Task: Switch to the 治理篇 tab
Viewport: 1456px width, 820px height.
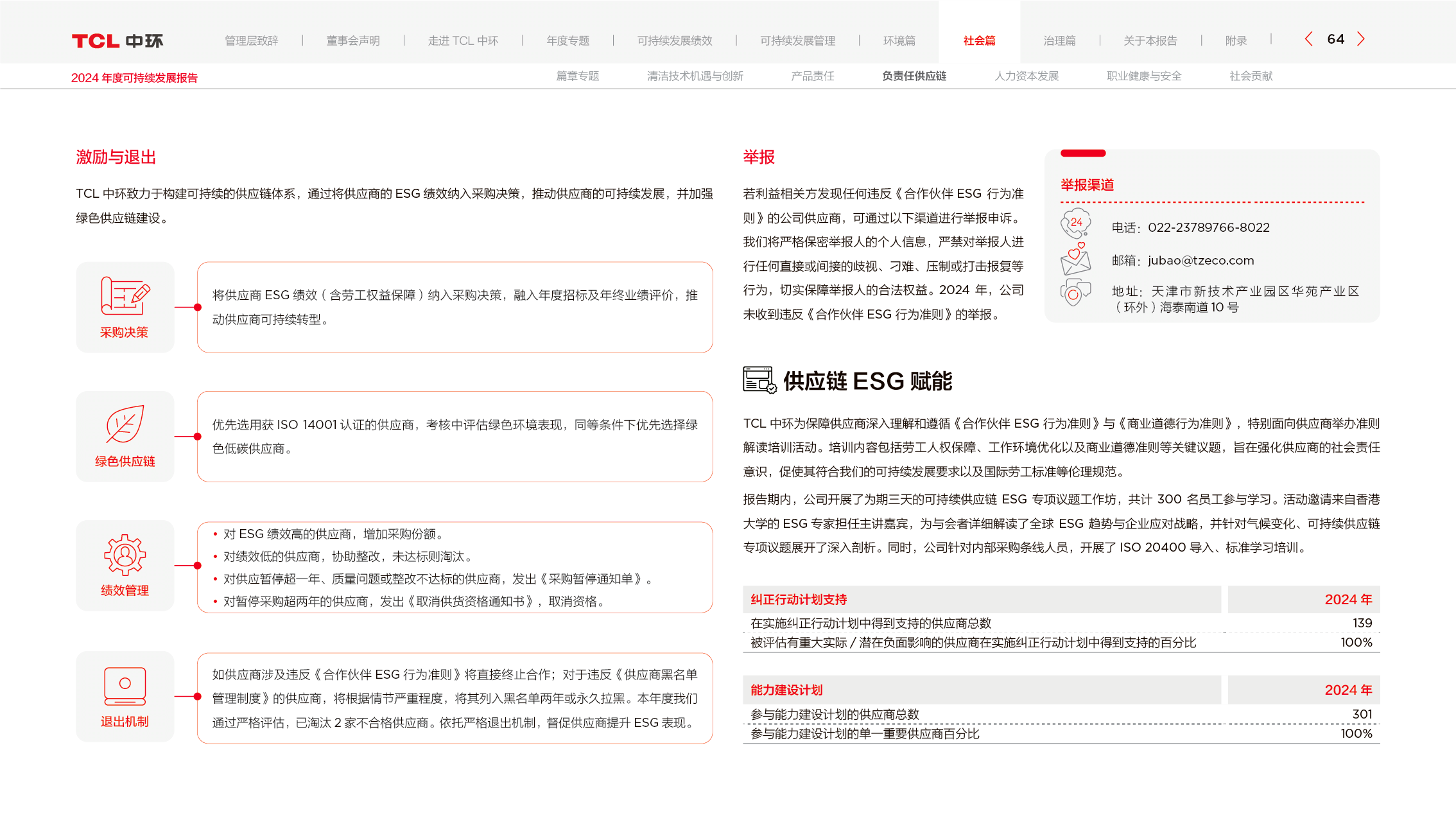Action: pos(1059,41)
